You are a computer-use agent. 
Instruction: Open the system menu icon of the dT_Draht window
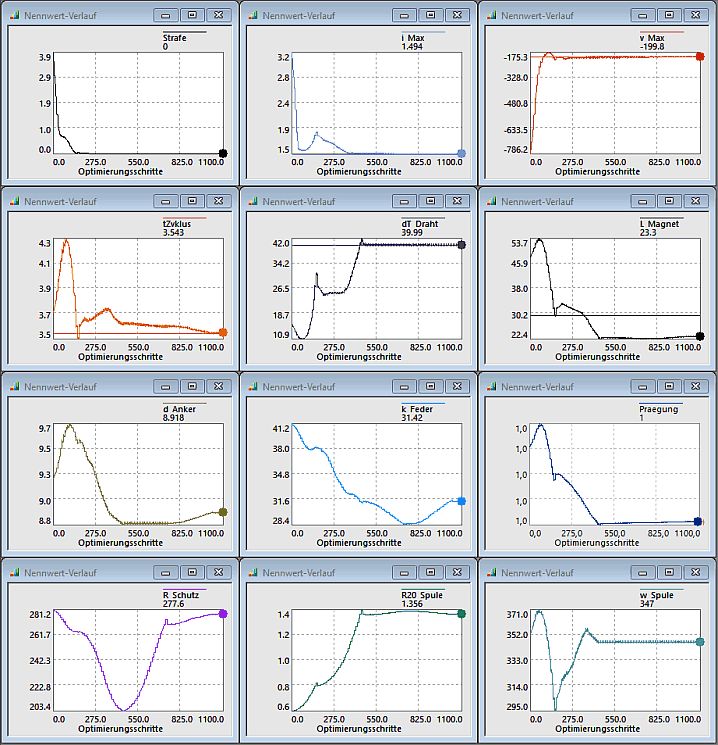click(252, 201)
